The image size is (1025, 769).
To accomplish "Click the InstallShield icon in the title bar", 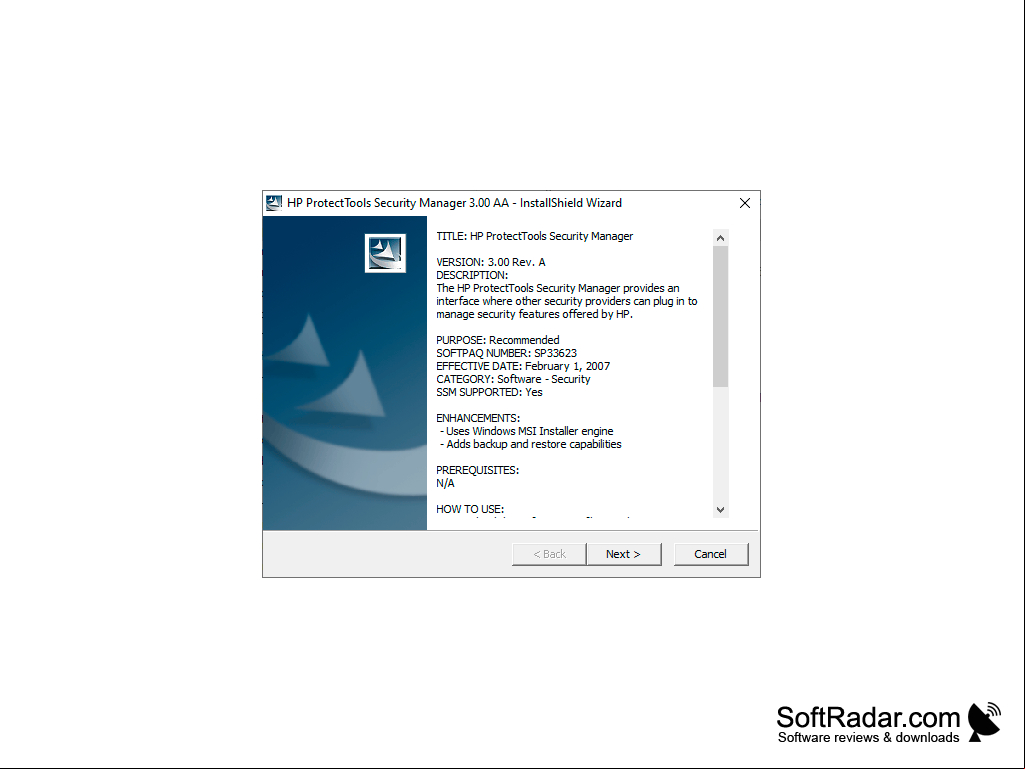I will (x=274, y=203).
